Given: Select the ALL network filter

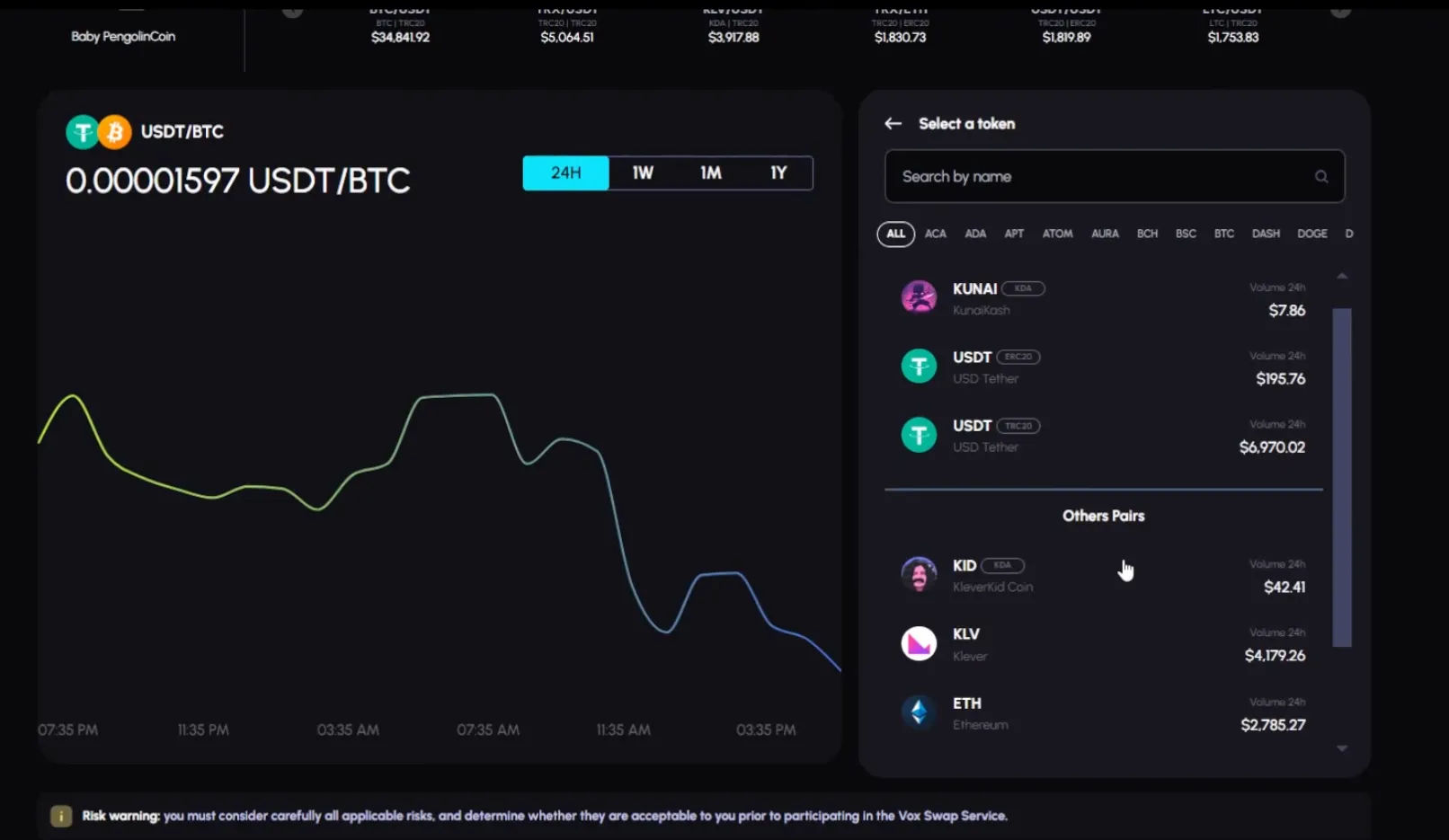Looking at the screenshot, I should [x=895, y=234].
